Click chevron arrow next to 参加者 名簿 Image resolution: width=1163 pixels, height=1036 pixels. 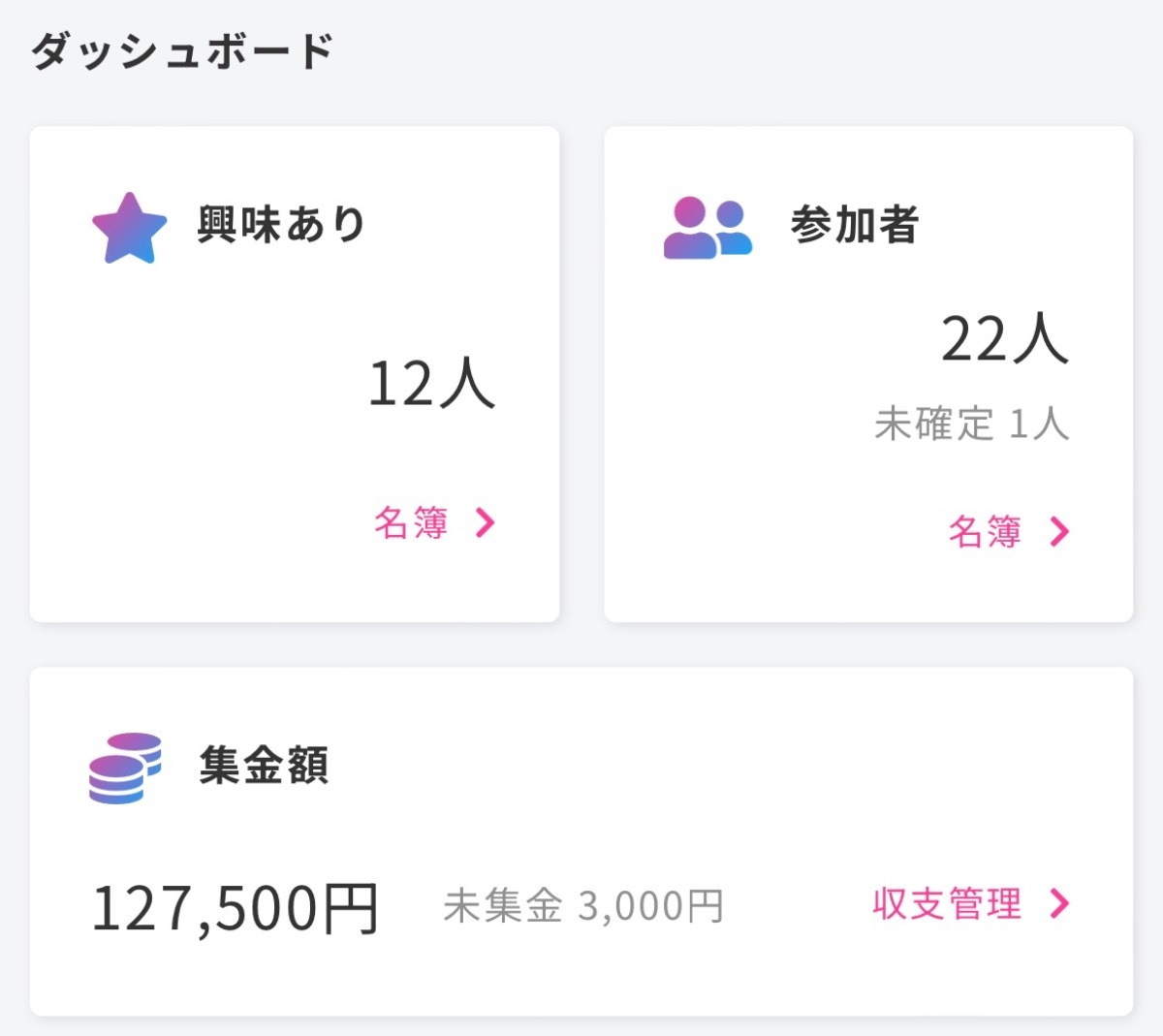[1059, 531]
